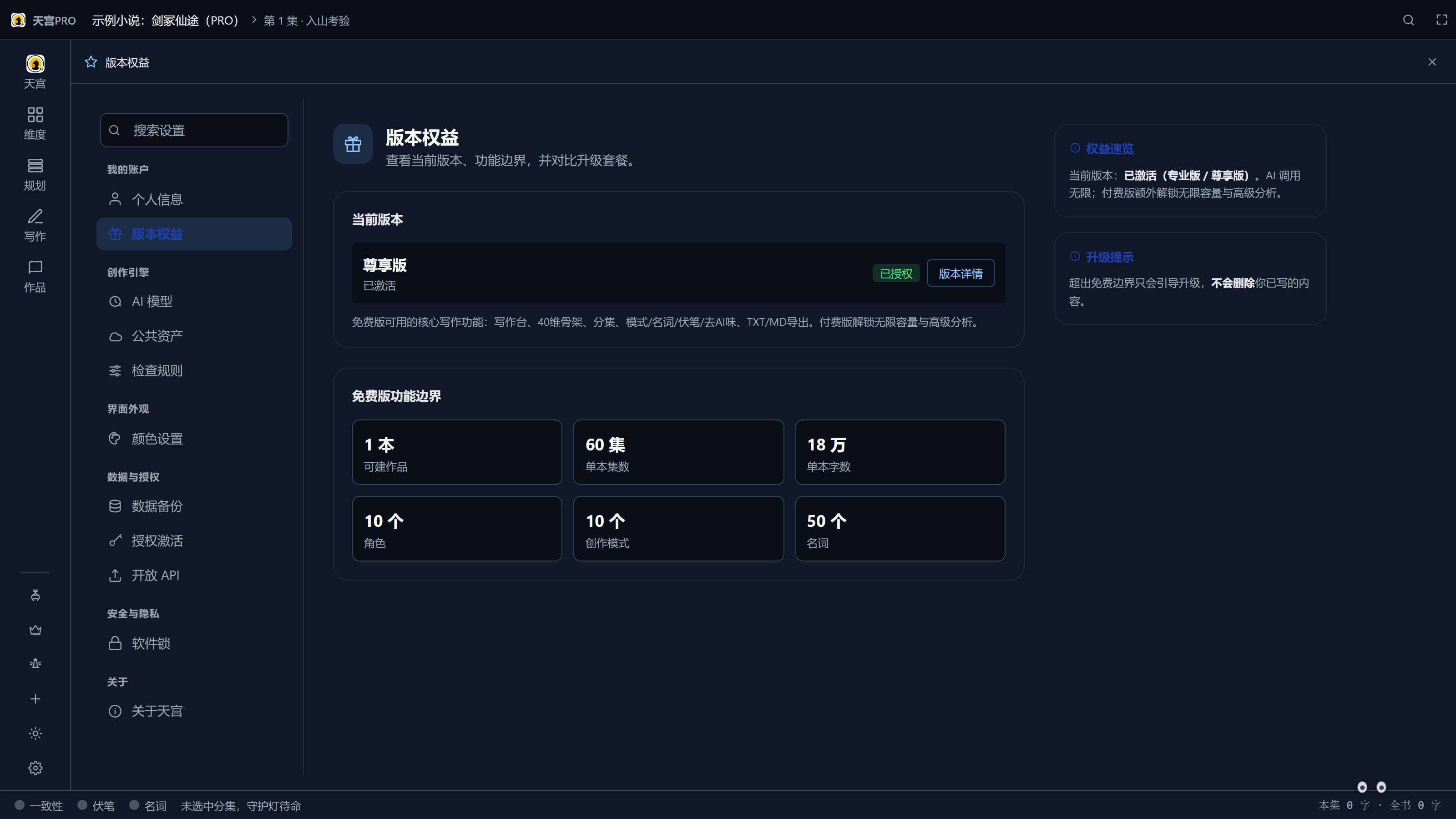Screen dimensions: 1456x819
Task: Toggle the sun theme icon
Action: 35,733
